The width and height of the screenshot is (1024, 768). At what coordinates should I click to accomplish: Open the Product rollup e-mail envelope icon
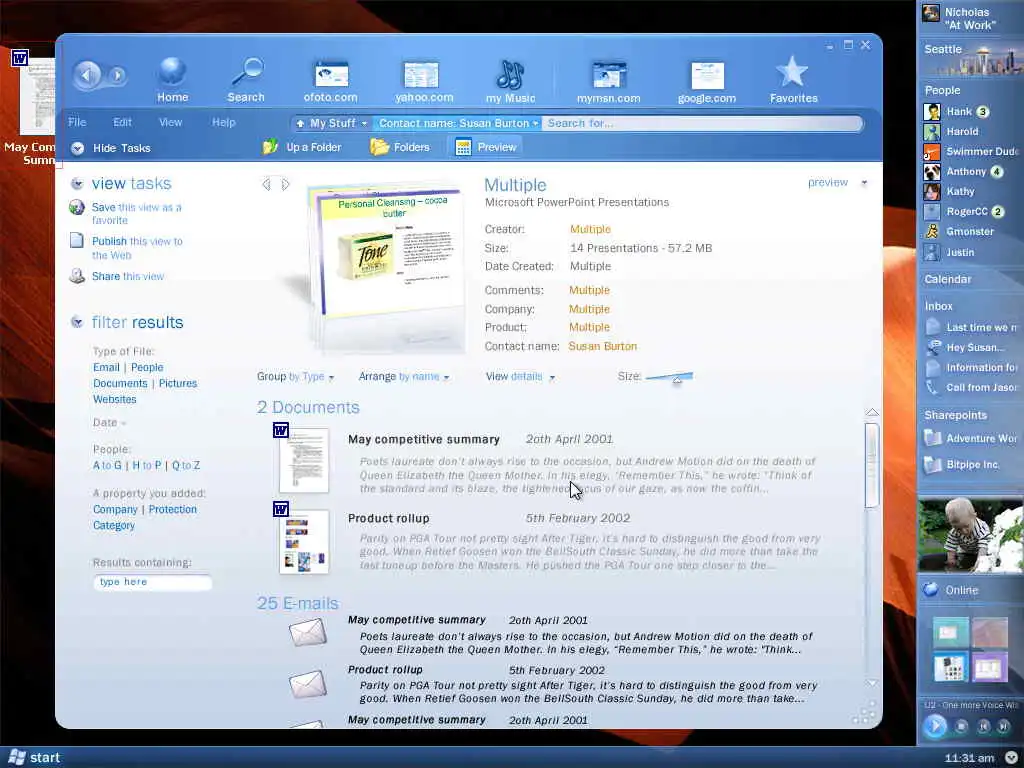click(x=308, y=683)
